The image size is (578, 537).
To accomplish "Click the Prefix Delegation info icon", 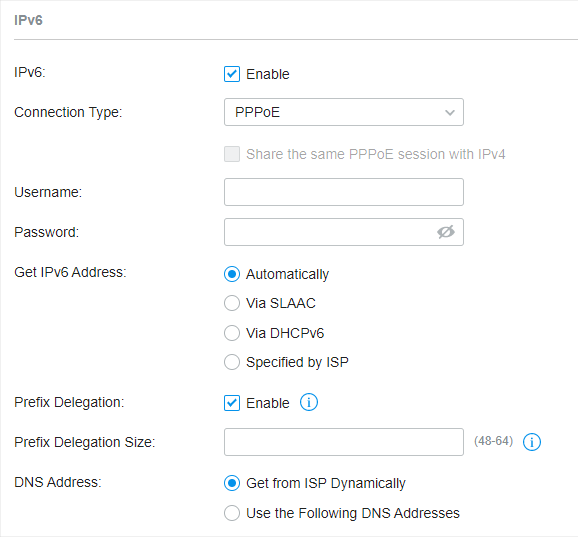I will pyautogui.click(x=309, y=402).
